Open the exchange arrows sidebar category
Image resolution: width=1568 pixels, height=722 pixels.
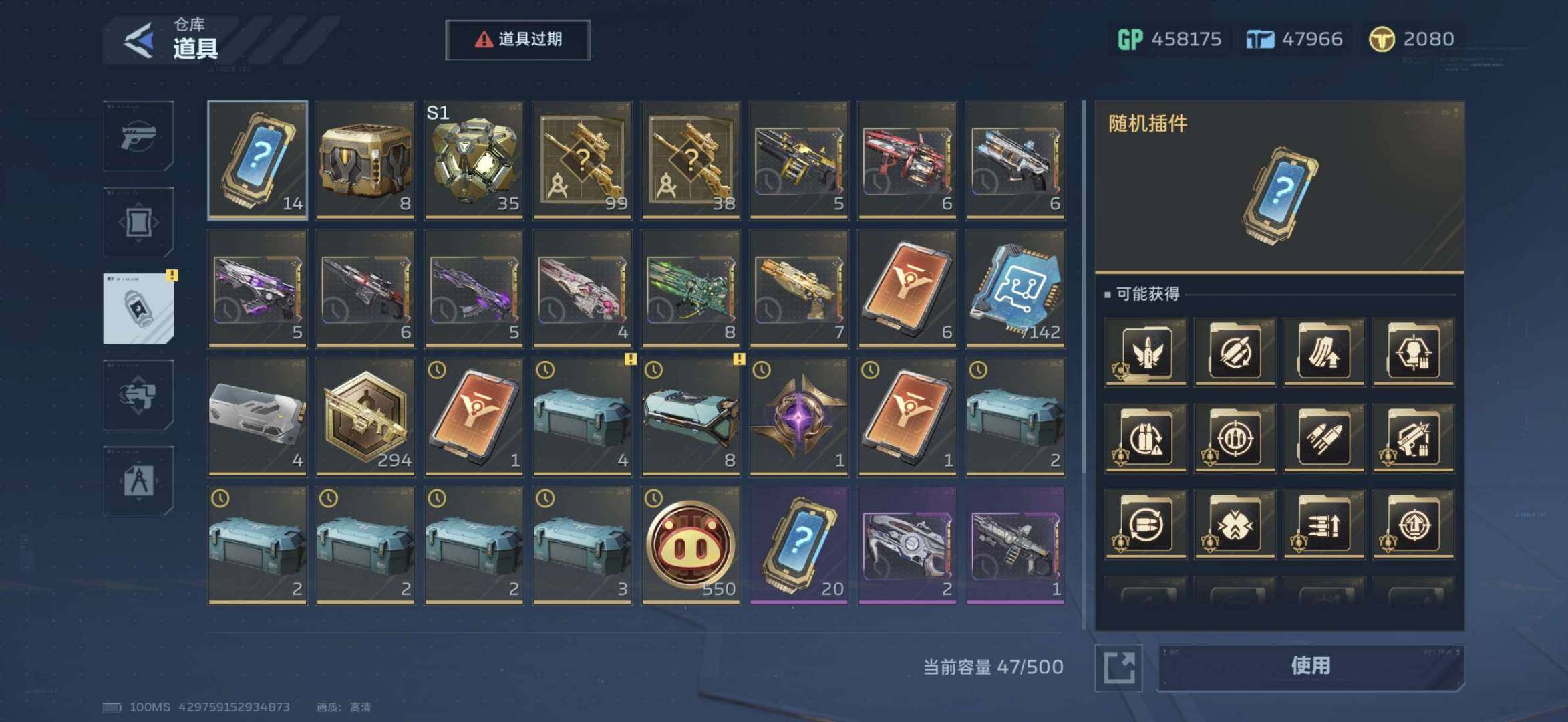click(x=138, y=394)
